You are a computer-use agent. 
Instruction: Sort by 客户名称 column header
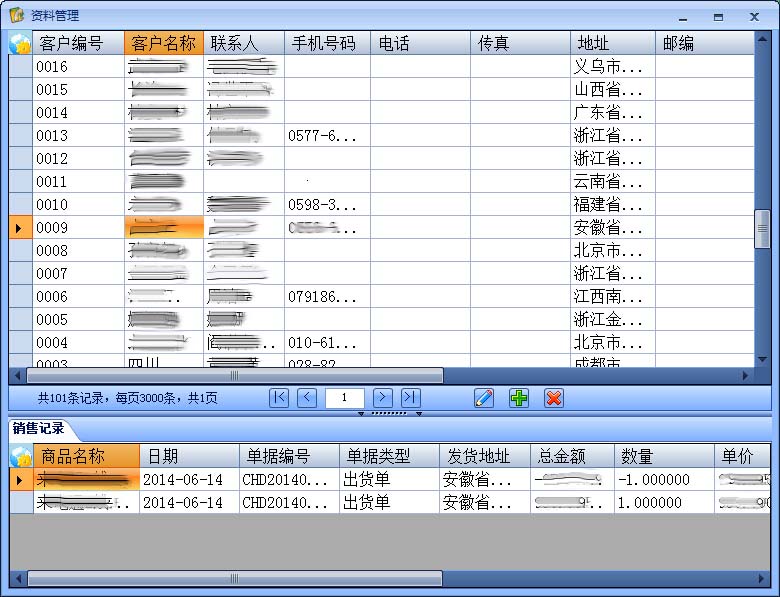point(164,43)
